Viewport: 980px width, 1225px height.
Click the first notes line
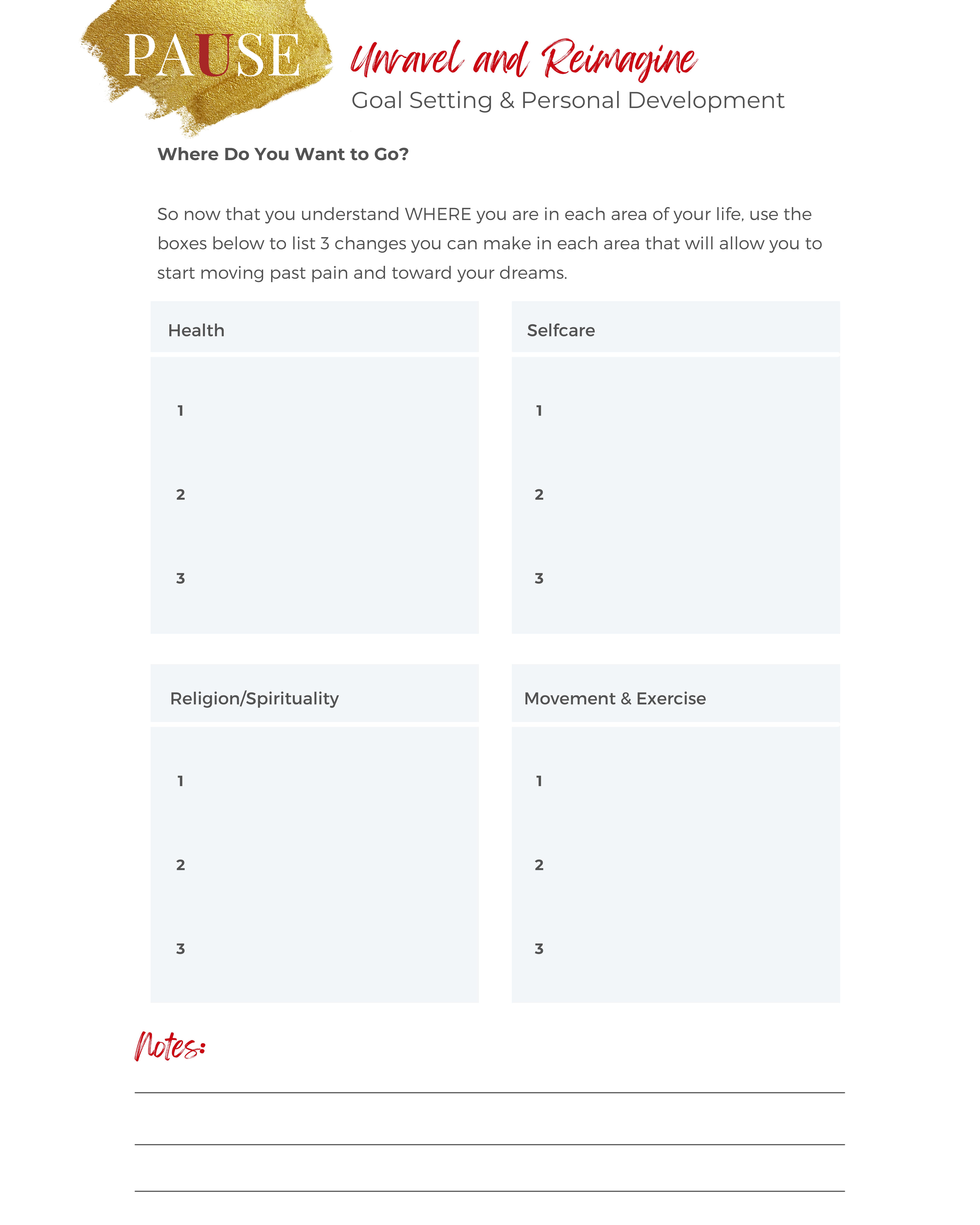(x=490, y=1092)
